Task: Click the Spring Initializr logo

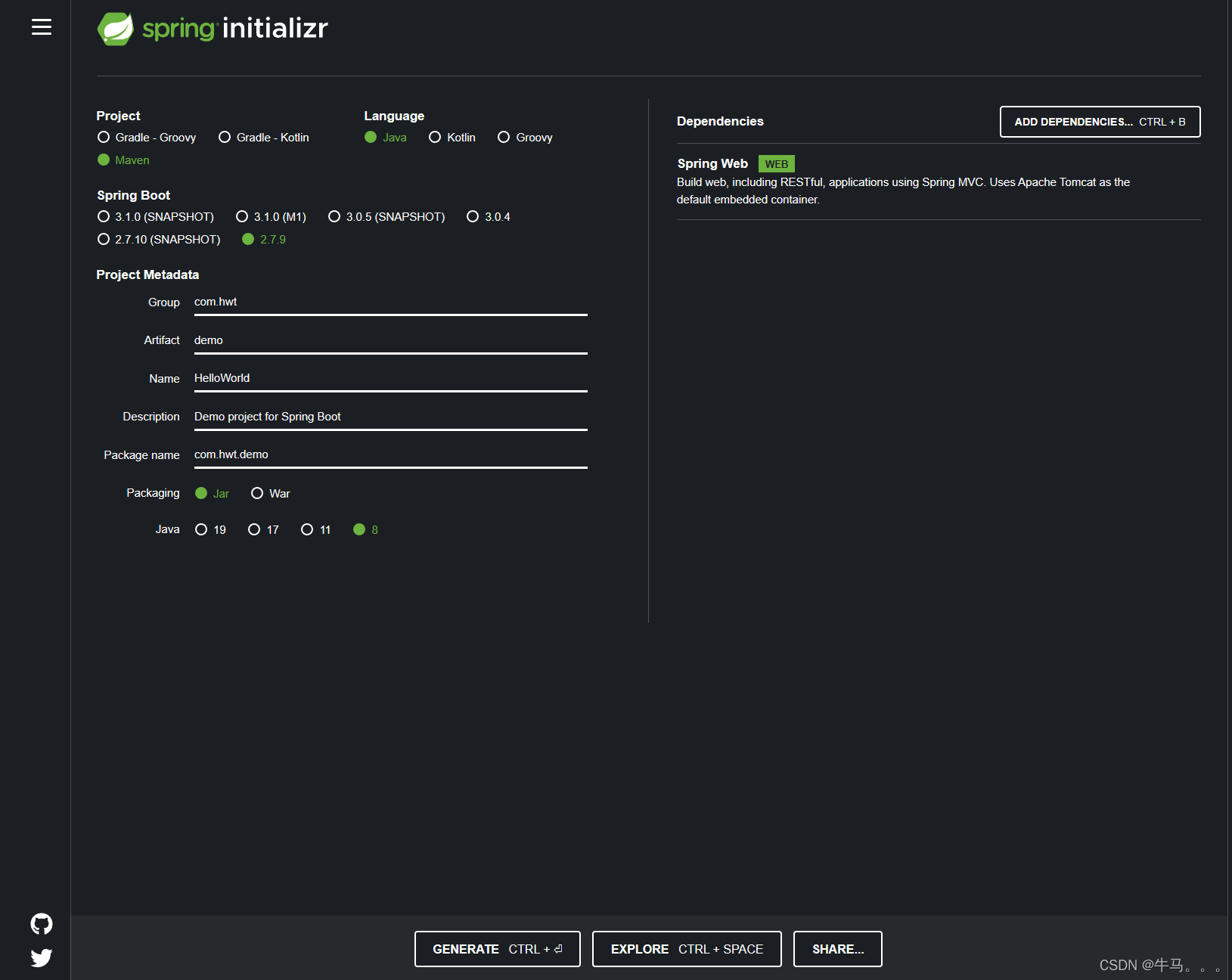Action: tap(213, 29)
